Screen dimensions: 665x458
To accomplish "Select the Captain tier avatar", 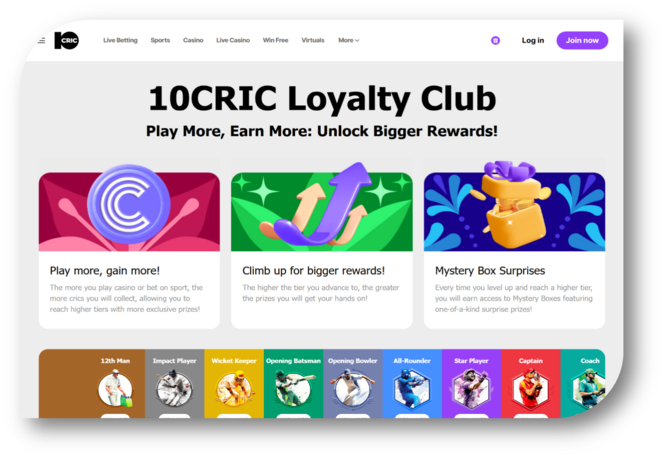I will point(531,388).
